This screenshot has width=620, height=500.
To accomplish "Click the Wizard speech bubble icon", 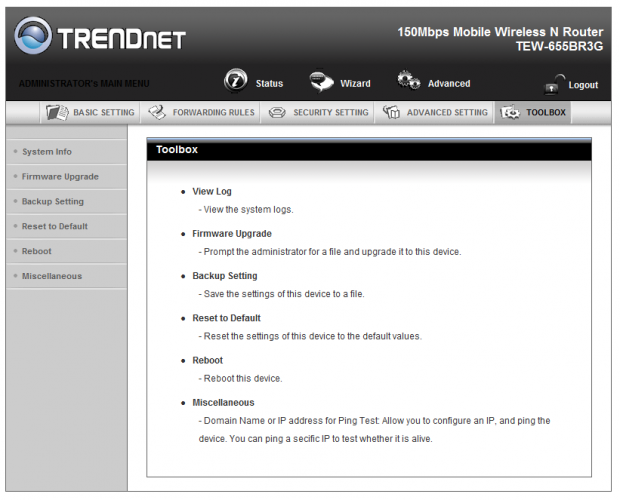I will (321, 81).
